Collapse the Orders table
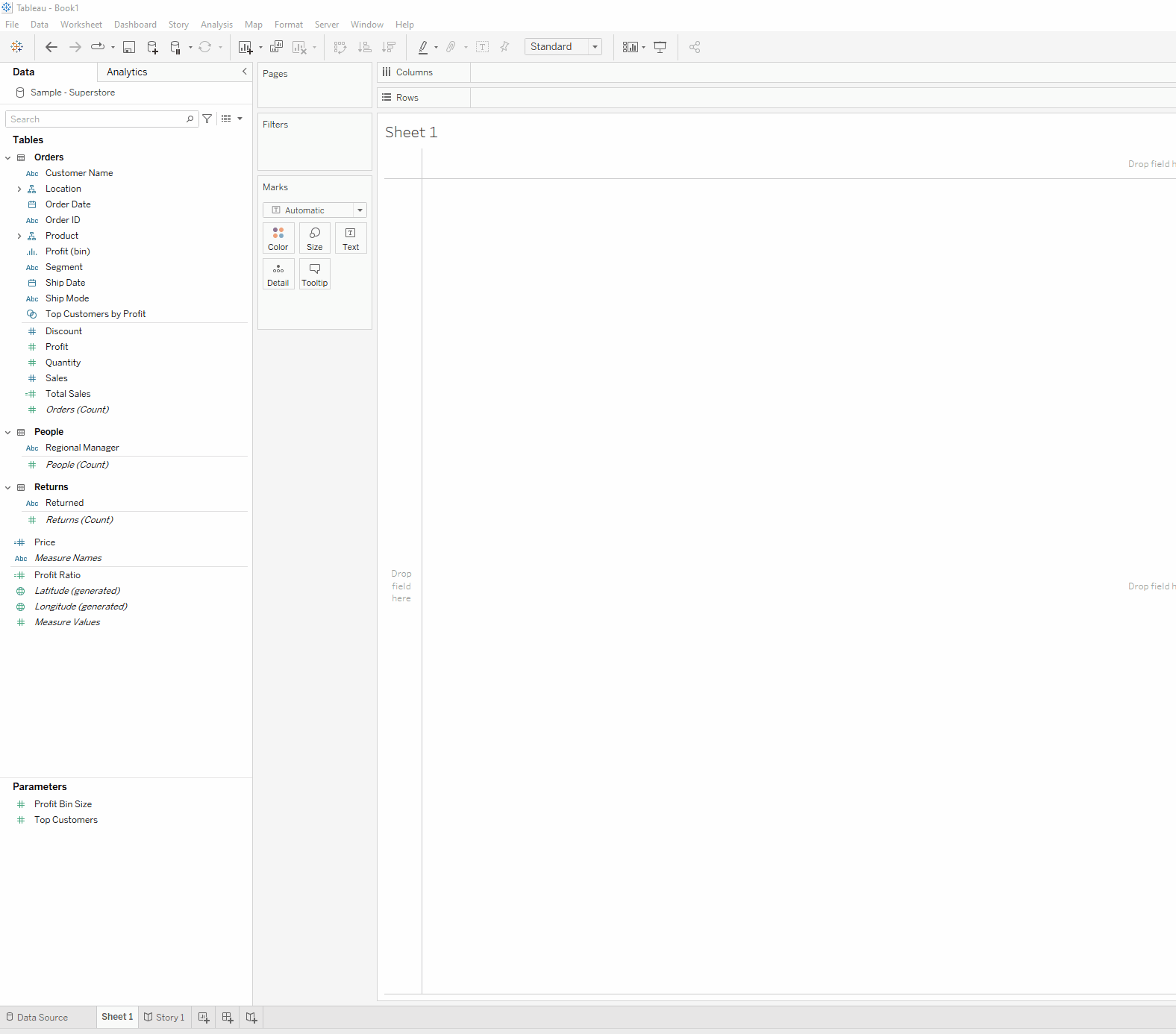The width and height of the screenshot is (1176, 1034). [x=8, y=157]
